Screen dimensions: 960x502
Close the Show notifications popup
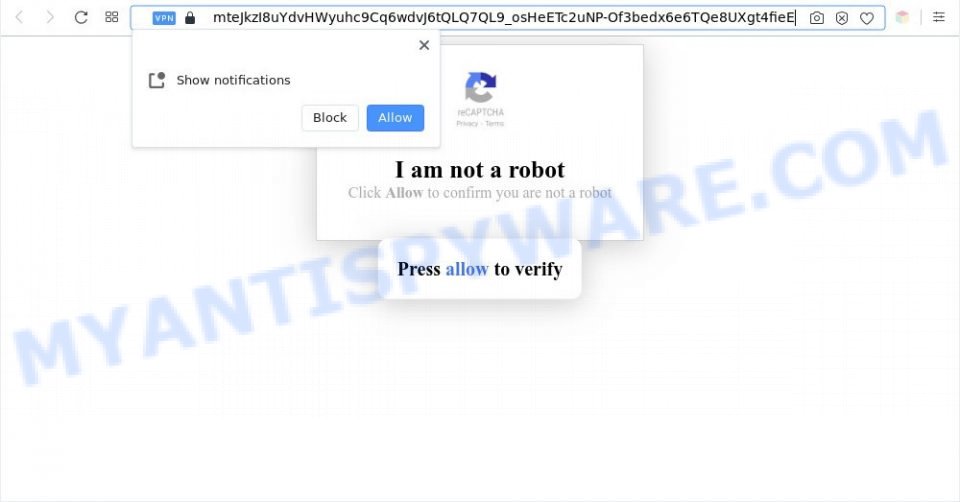click(424, 45)
